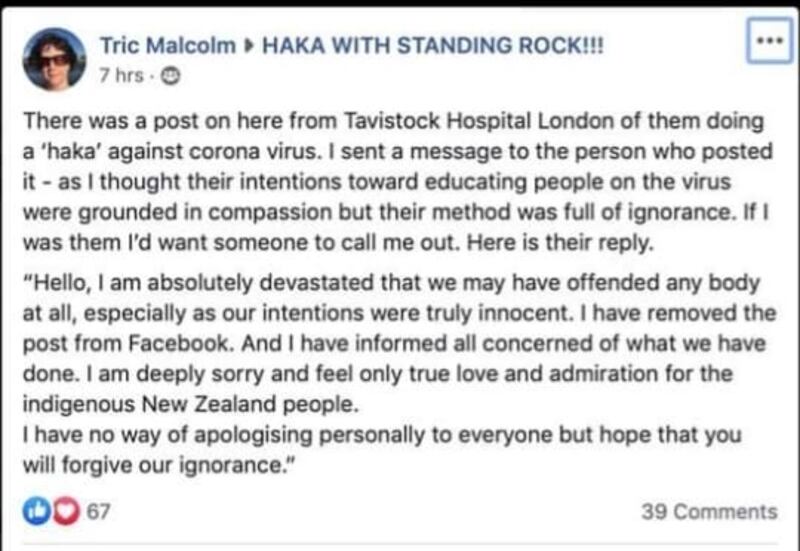Open the HAKA WITH STANDING ROCK!!! group link
Viewport: 800px width, 551px height.
[433, 45]
